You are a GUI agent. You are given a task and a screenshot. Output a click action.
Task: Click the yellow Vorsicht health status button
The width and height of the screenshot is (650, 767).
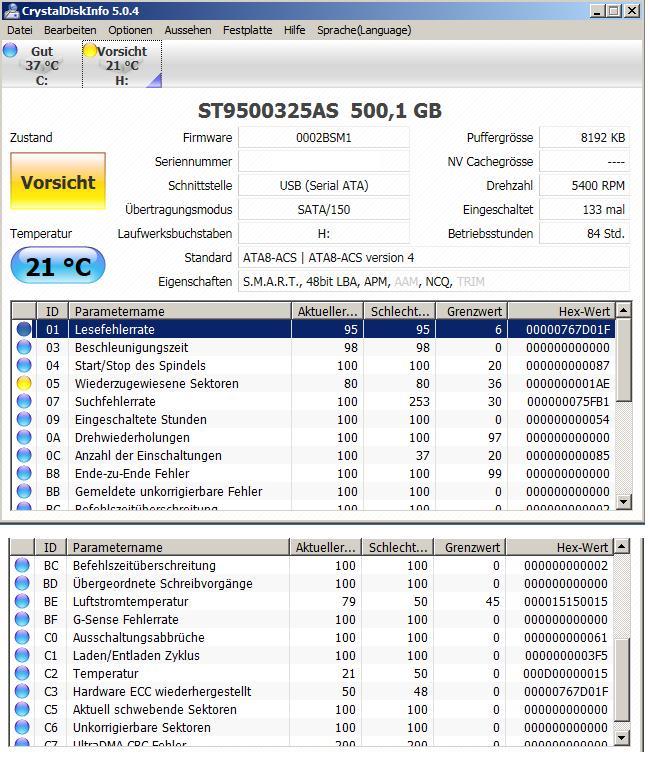pos(58,181)
